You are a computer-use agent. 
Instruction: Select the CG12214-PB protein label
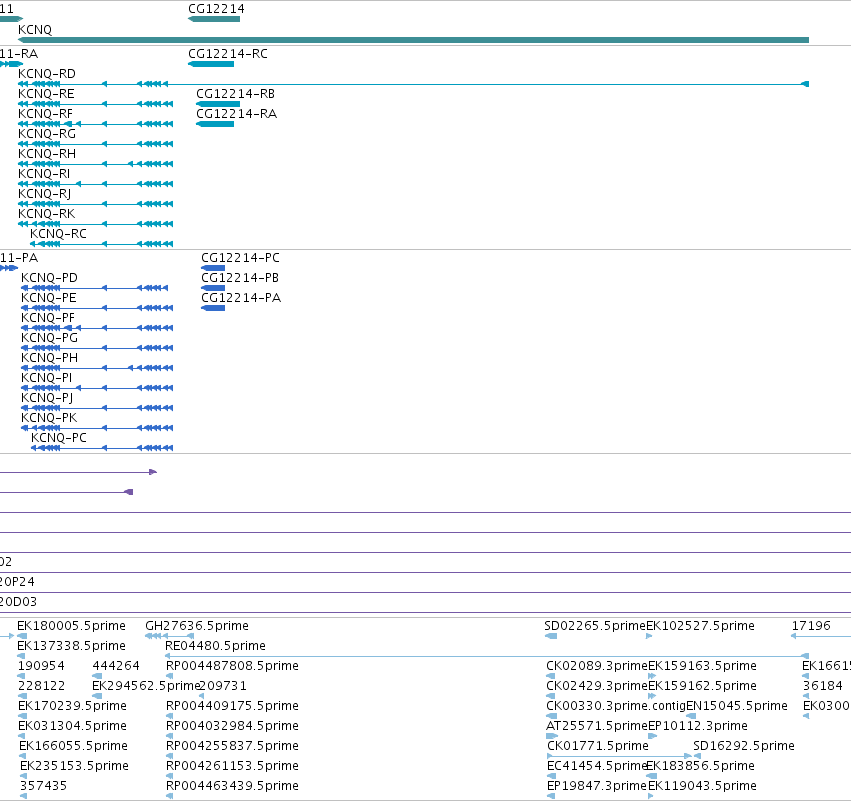coord(240,278)
